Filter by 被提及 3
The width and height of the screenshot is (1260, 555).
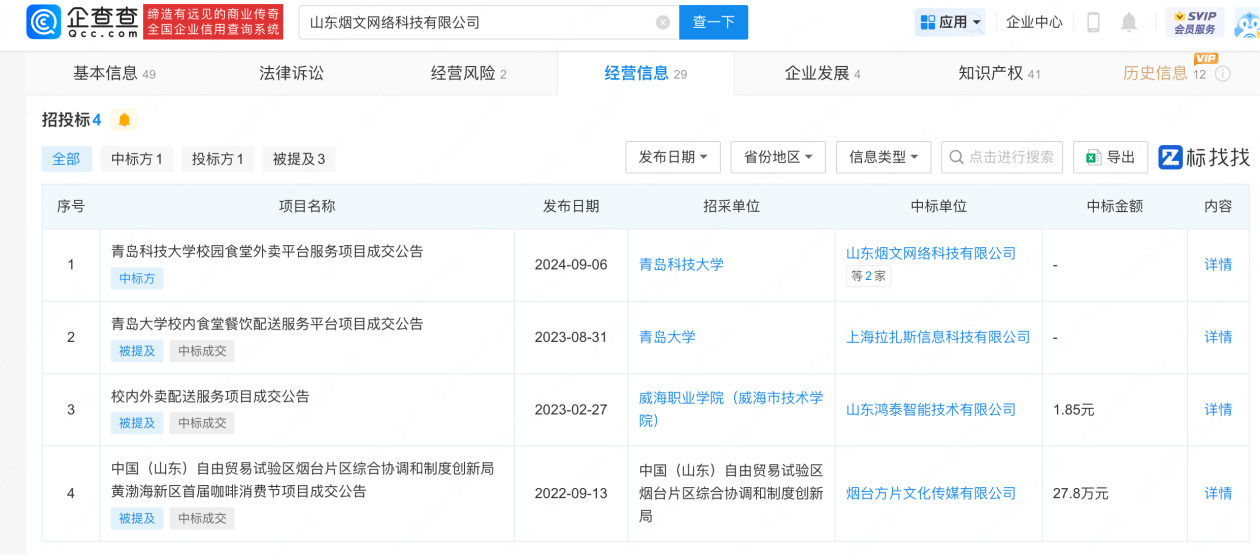click(299, 159)
